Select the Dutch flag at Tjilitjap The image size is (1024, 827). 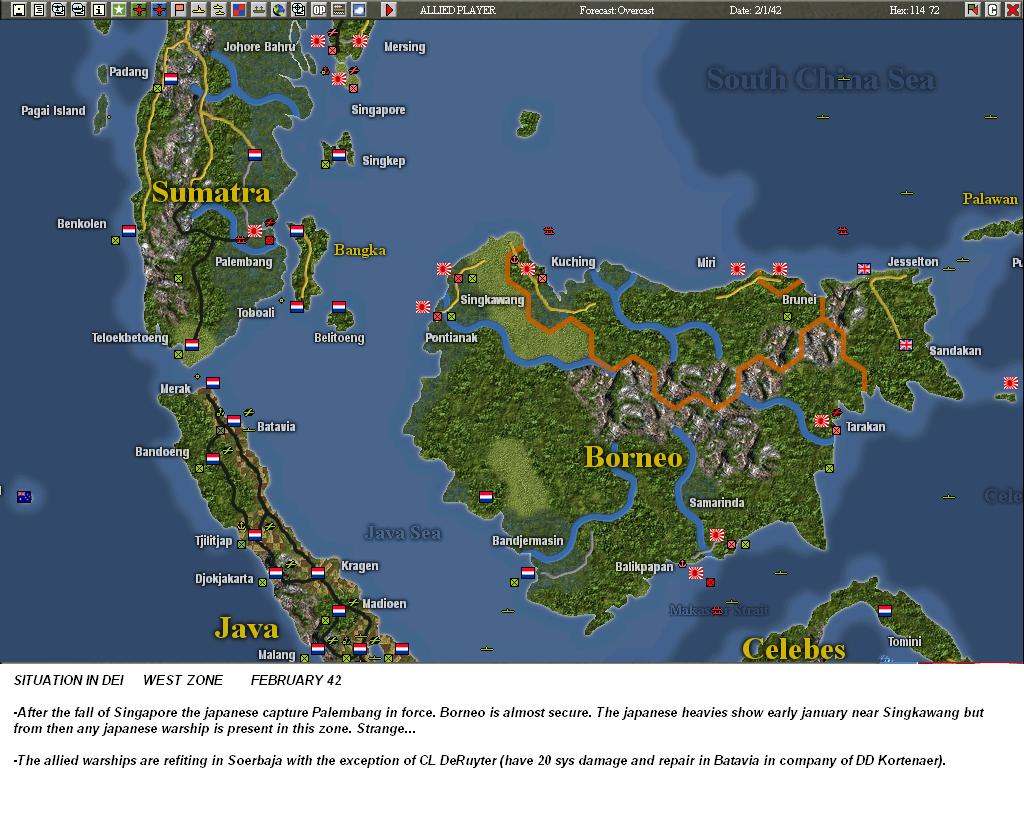click(255, 534)
